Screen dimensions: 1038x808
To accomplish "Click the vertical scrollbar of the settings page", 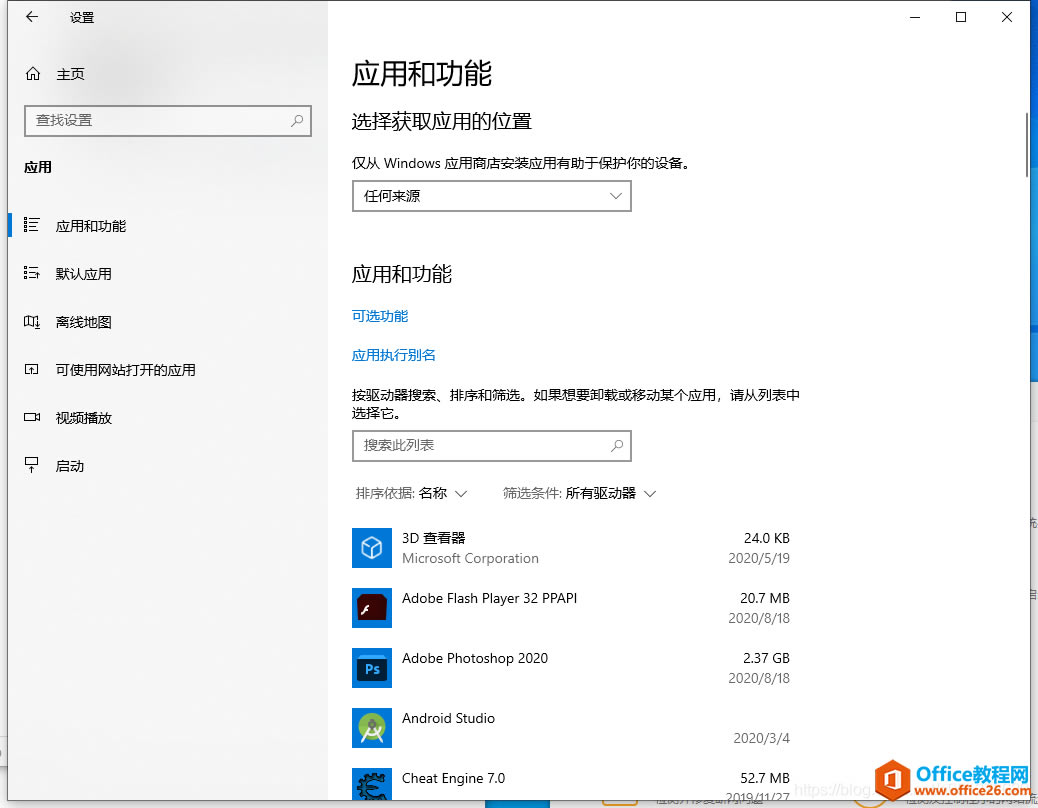I will coord(1026,144).
